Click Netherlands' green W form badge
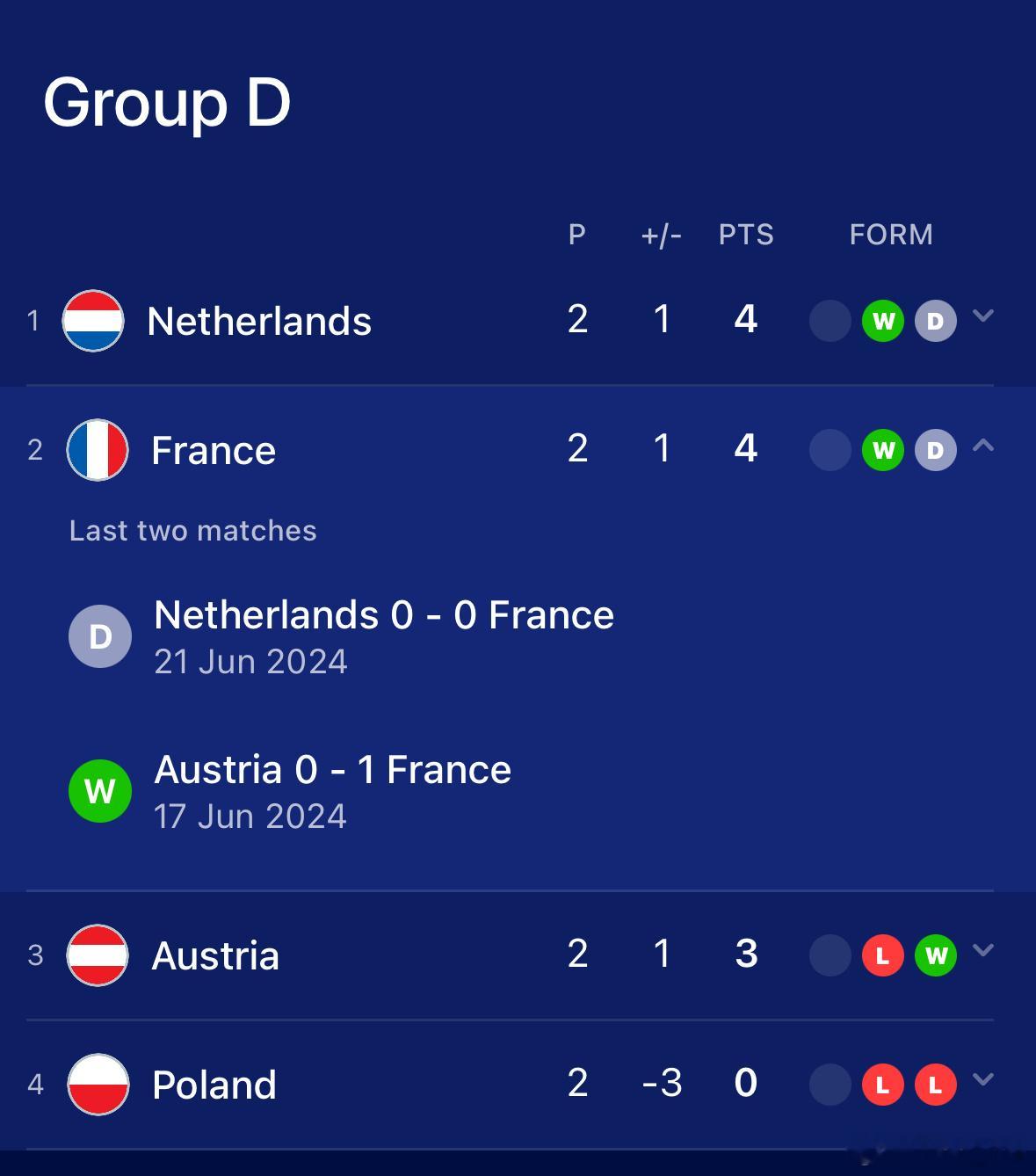Screen dimensions: 1036x1176 click(x=883, y=321)
